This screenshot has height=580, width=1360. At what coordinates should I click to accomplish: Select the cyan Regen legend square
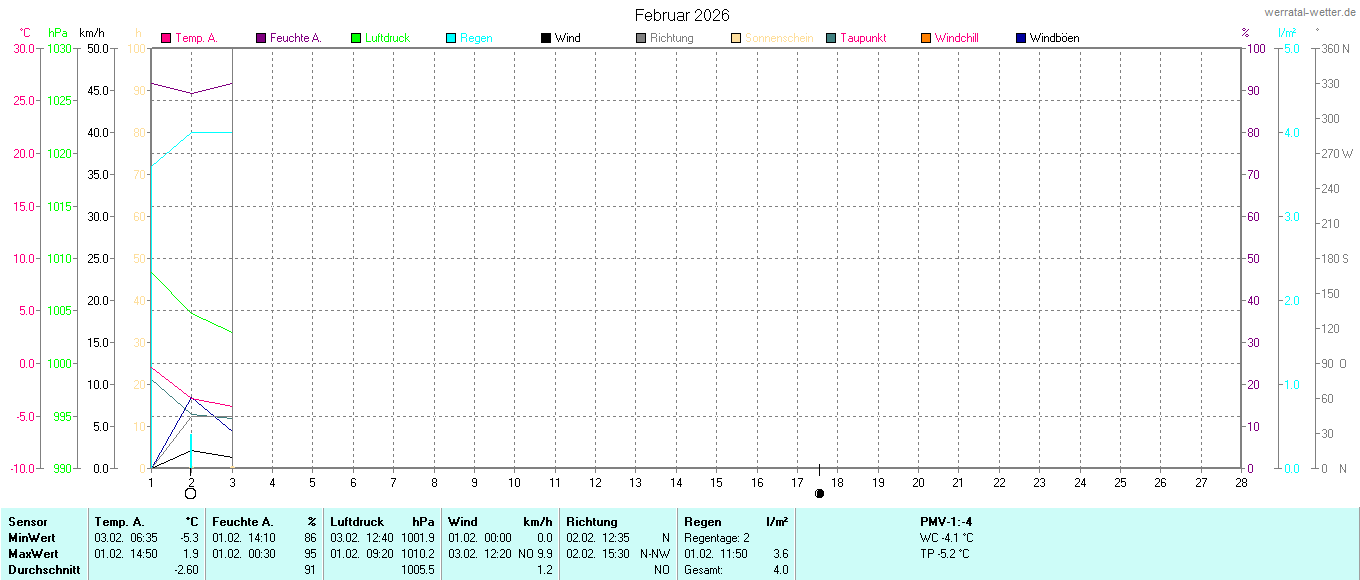[x=451, y=38]
